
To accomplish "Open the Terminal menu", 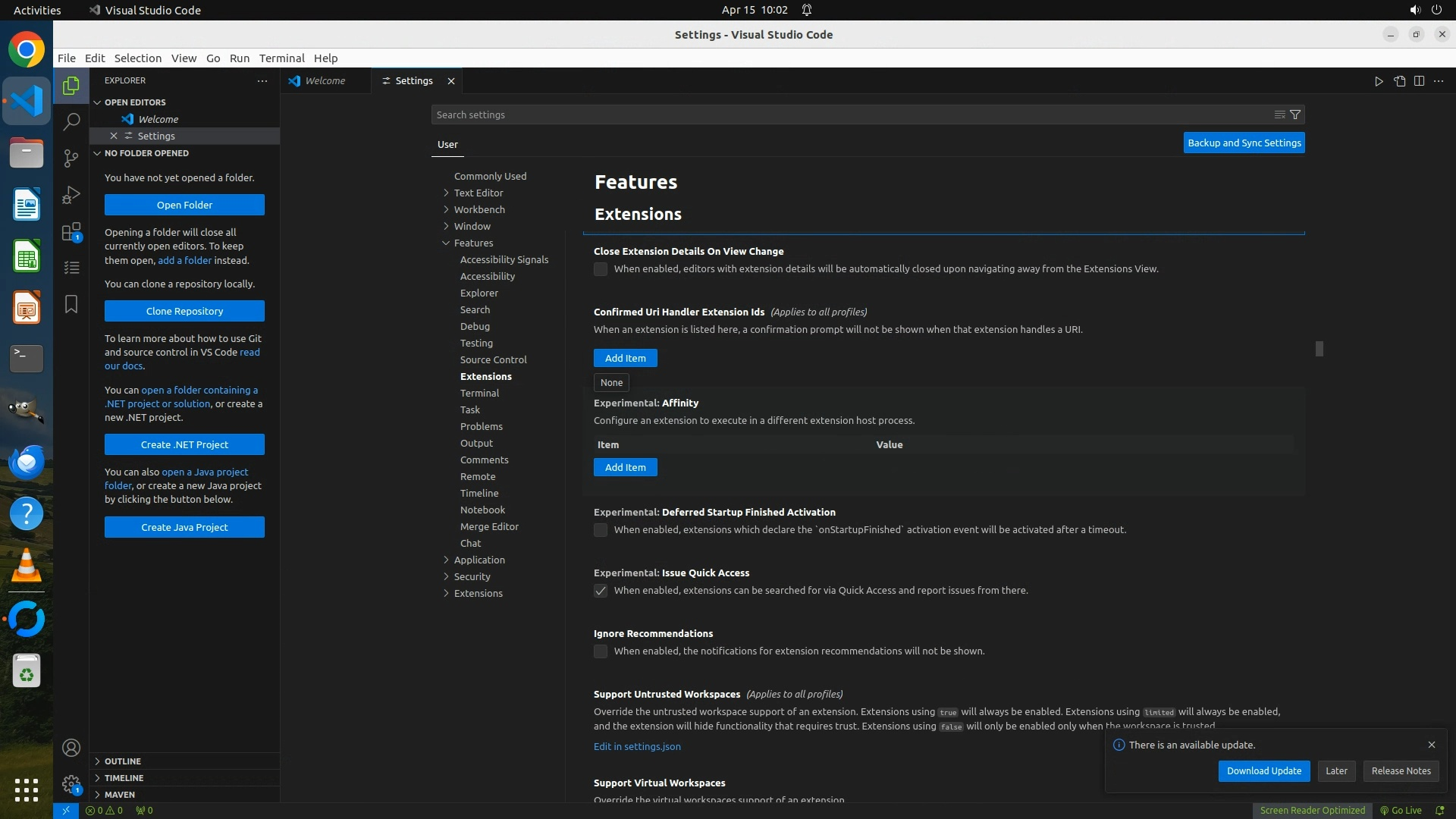I will click(281, 58).
